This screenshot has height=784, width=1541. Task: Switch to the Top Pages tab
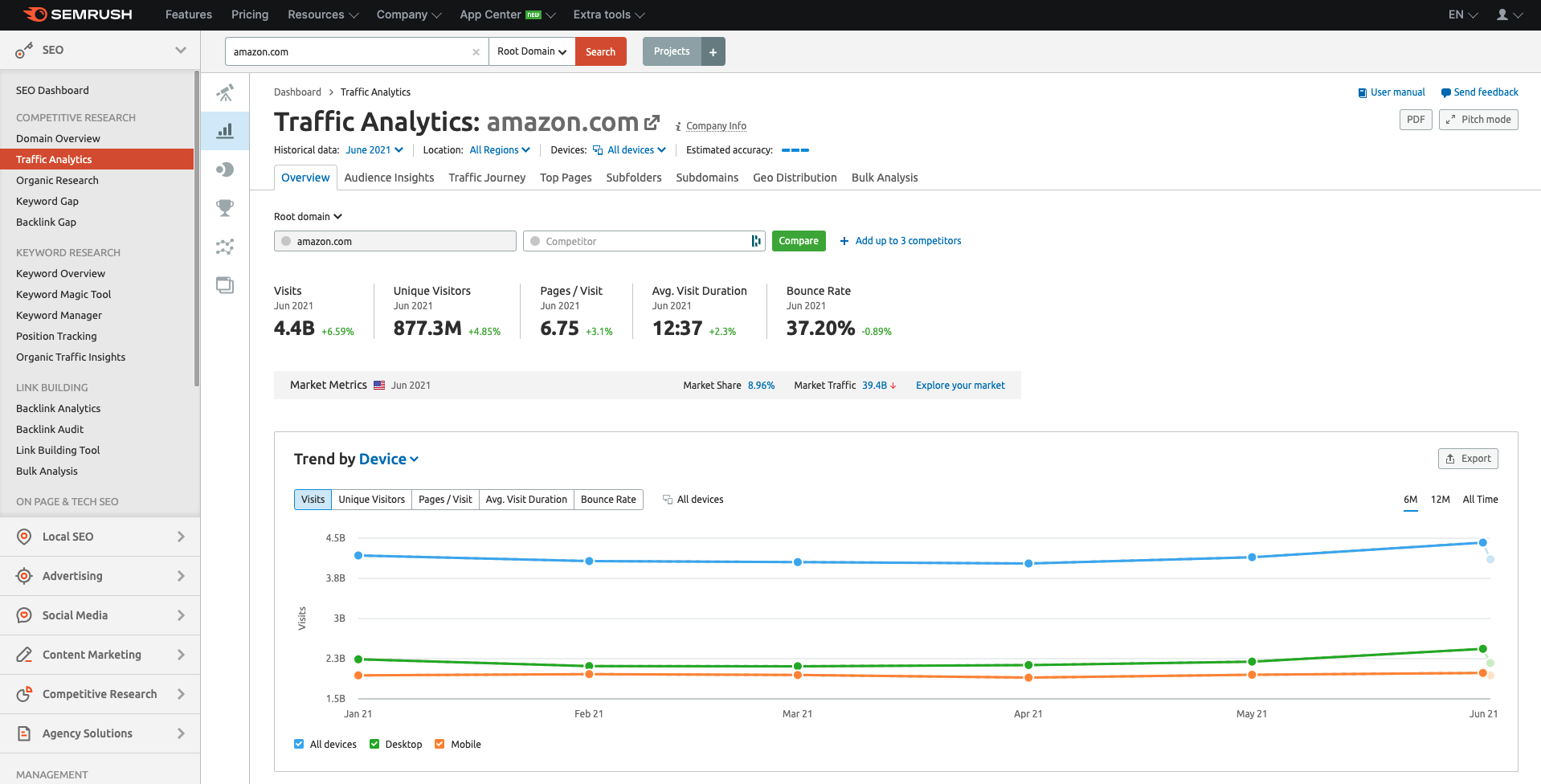click(x=566, y=178)
